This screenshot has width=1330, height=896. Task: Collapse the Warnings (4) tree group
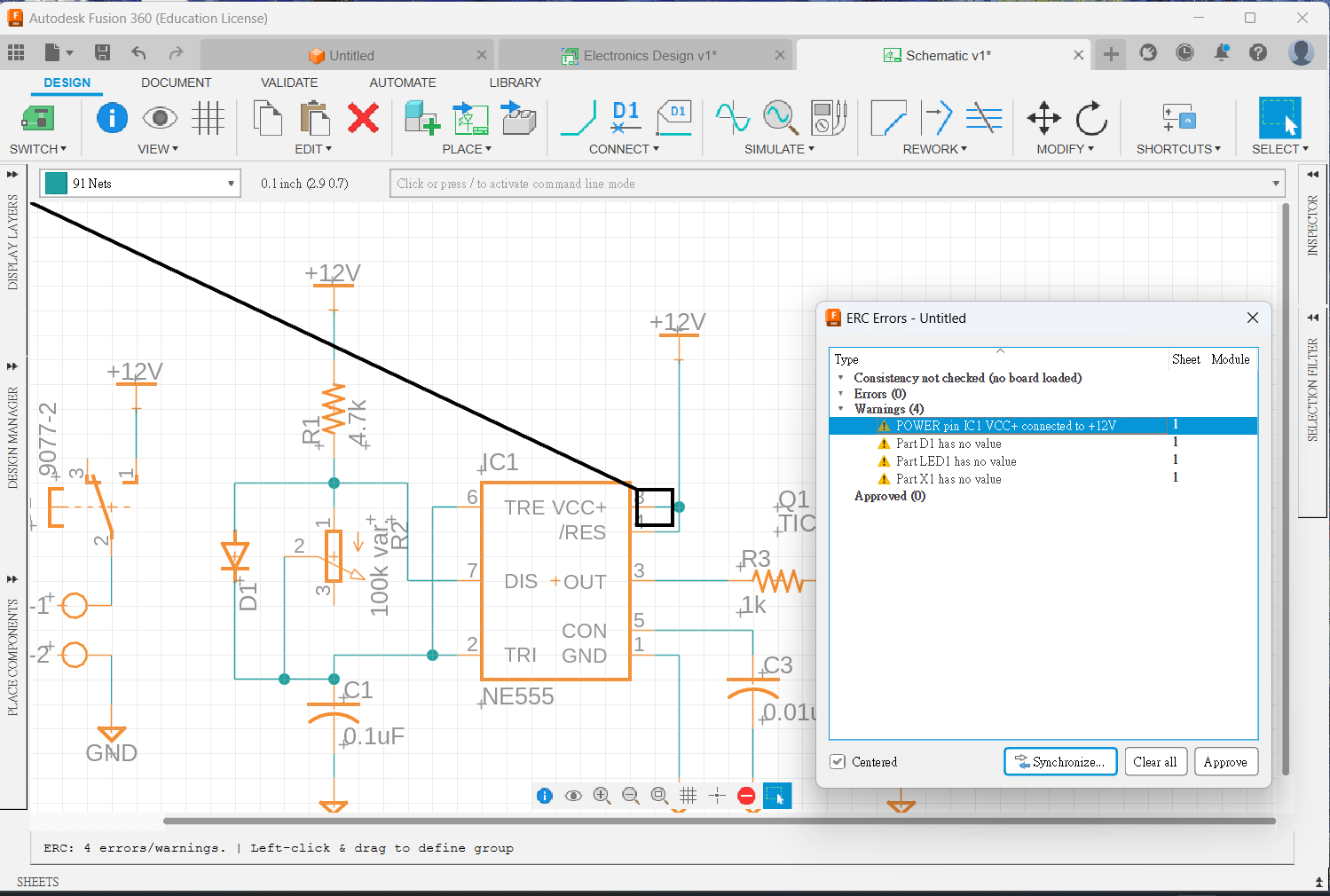(x=841, y=409)
